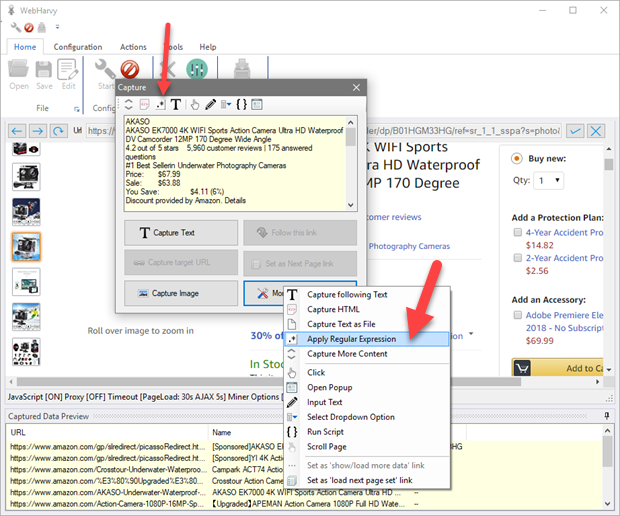
Task: Click the regular expression icon in Capture toolbar
Action: (159, 104)
